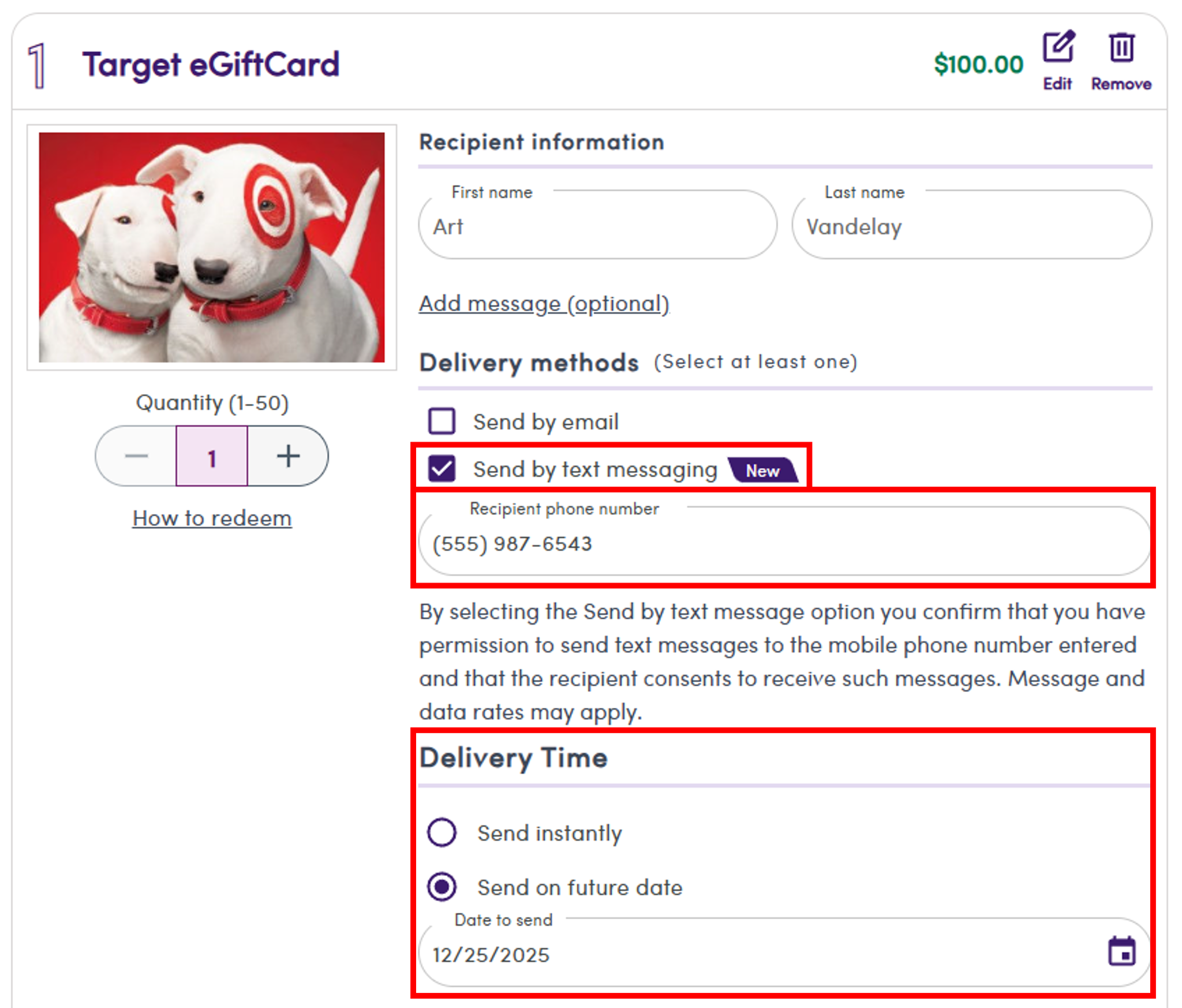This screenshot has height=1008, width=1182.
Task: Click the First name field
Action: click(597, 226)
